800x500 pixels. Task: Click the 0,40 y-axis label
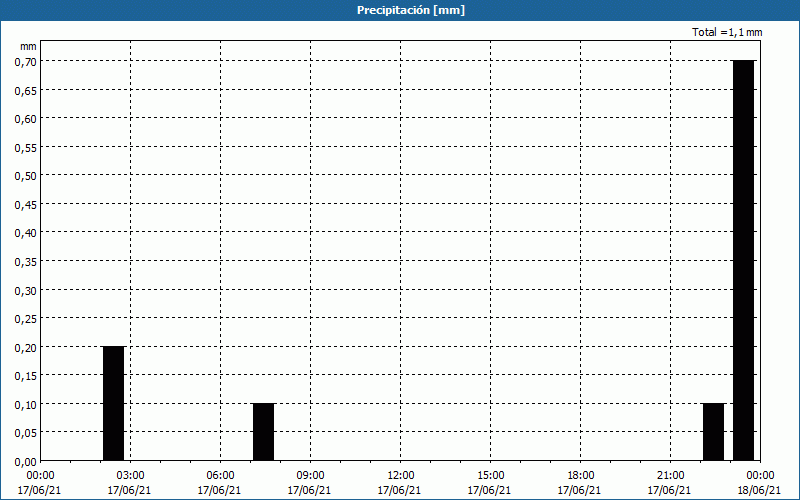coord(25,233)
